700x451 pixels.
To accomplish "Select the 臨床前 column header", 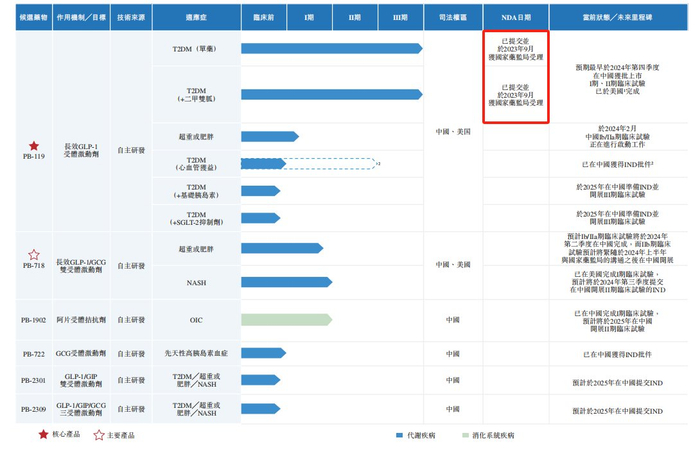I will 264,17.
